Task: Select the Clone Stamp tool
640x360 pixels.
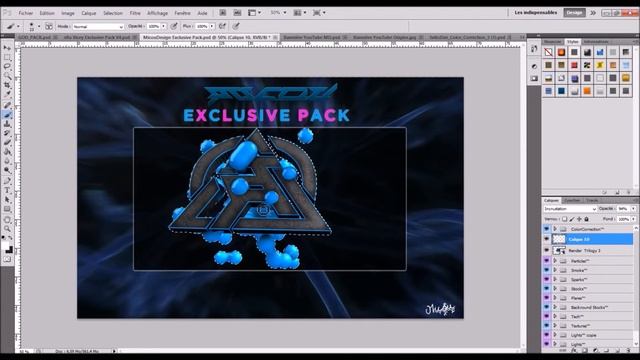Action: (x=7, y=124)
